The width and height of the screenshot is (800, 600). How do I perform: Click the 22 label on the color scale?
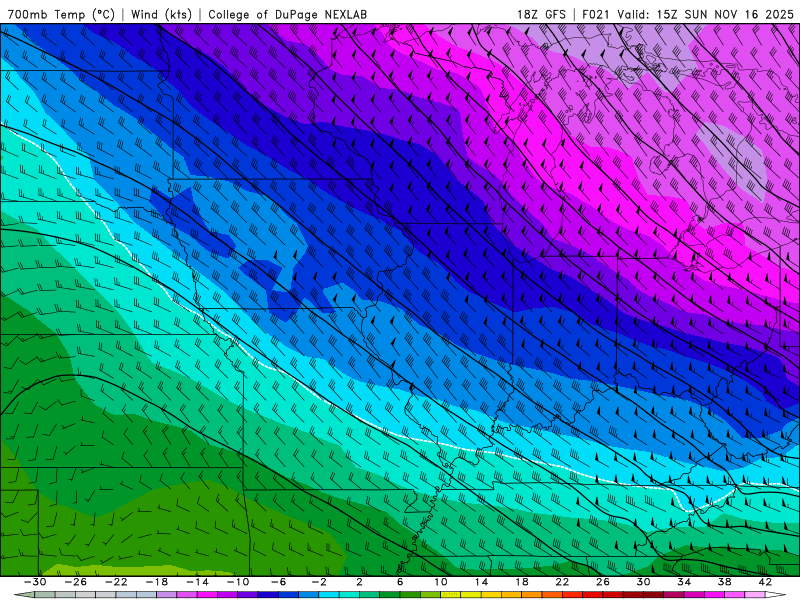click(x=563, y=582)
